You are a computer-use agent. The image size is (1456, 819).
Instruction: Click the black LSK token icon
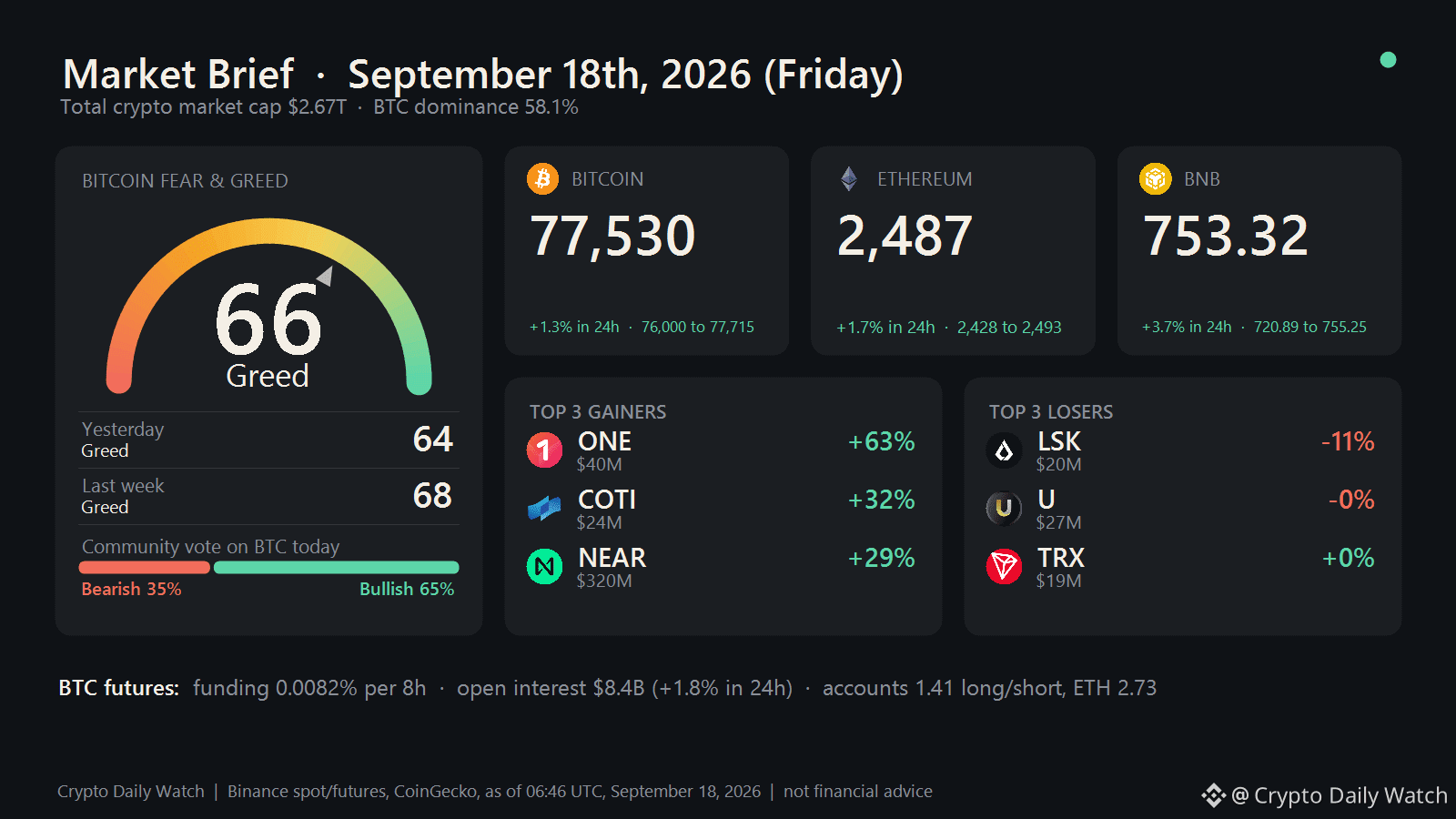[1004, 450]
